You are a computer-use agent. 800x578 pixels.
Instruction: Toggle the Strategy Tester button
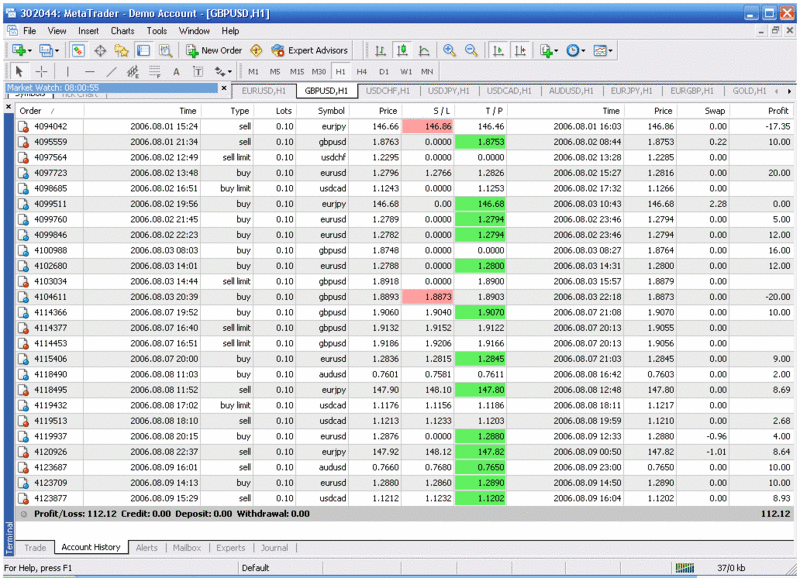(x=165, y=51)
